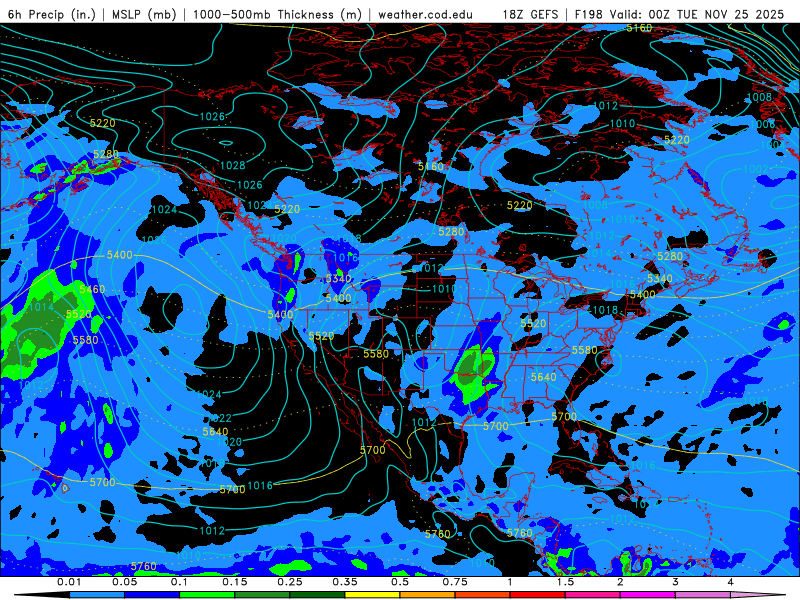This screenshot has width=800, height=600.
Task: Click the '0.75' legend value
Action: [455, 582]
